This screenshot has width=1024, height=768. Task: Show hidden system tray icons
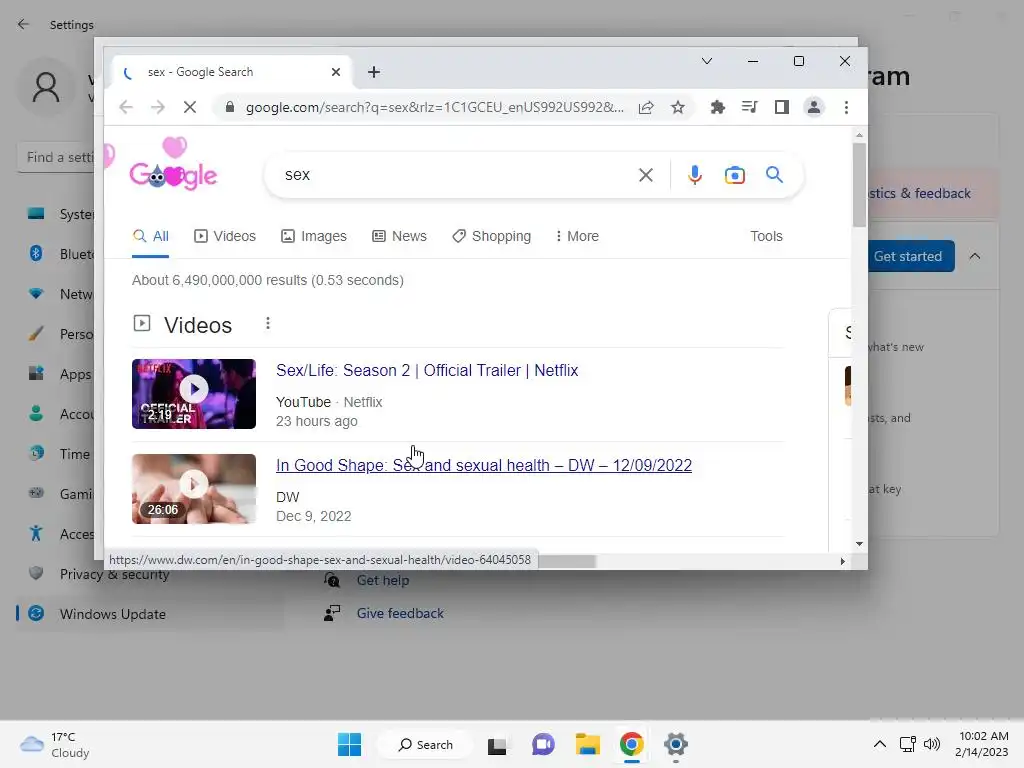pos(880,744)
